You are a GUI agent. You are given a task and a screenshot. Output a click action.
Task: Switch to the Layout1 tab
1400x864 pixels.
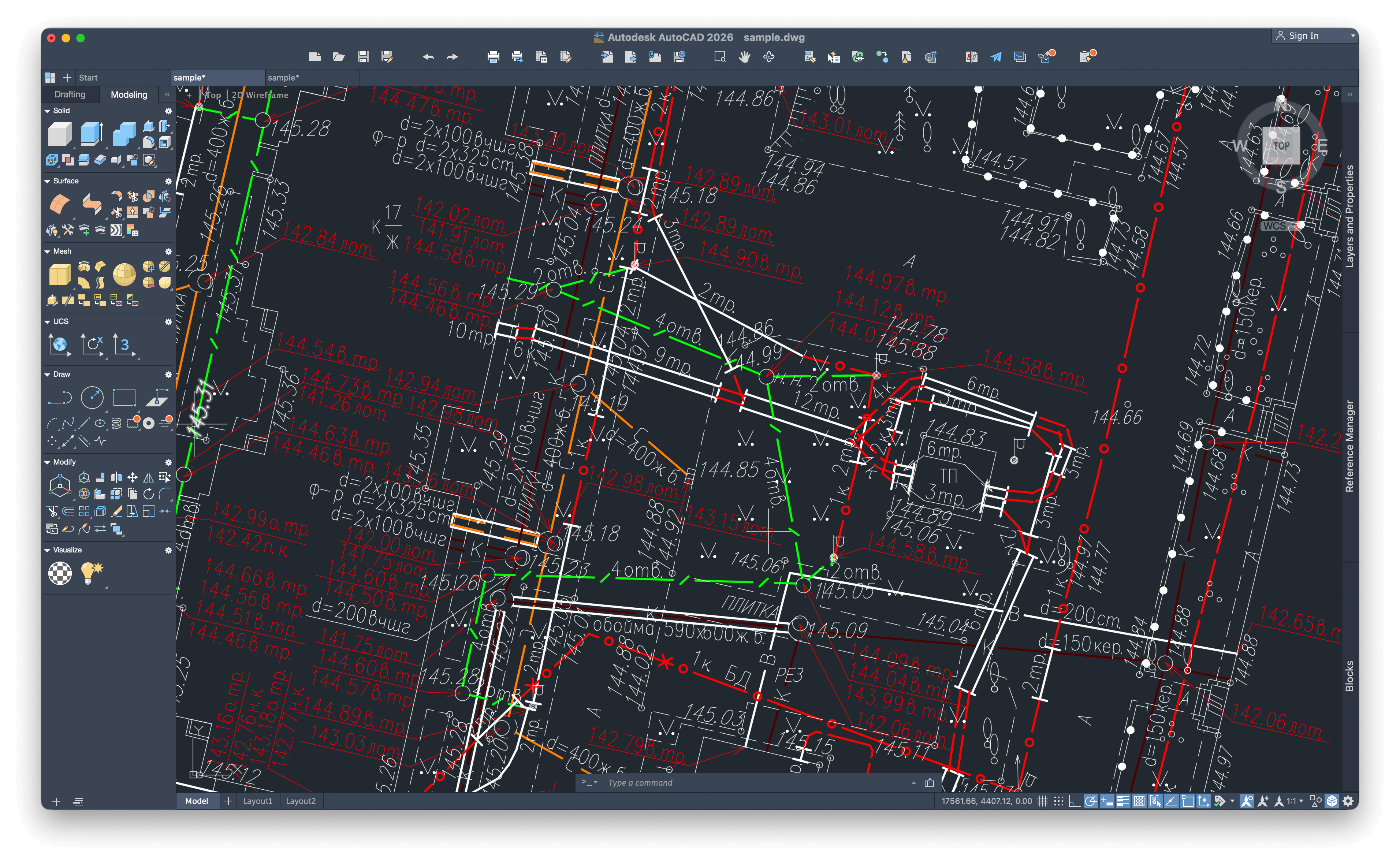[257, 801]
